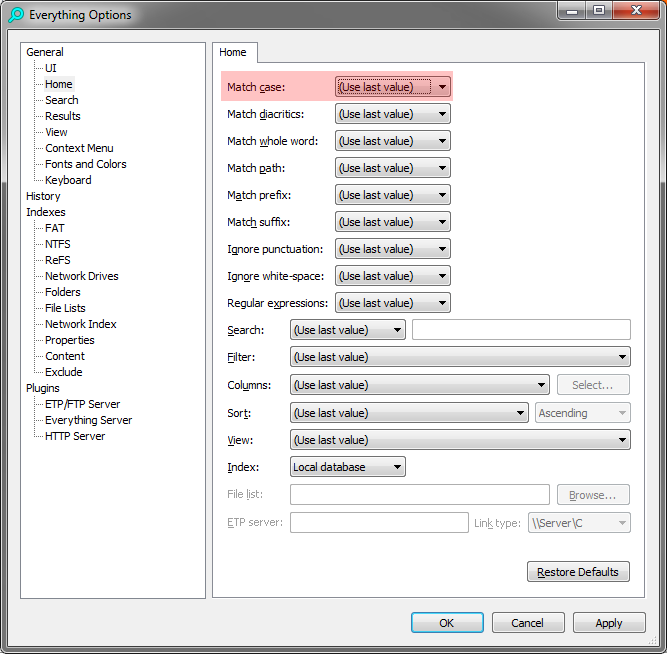Open the Ignore white-space dropdown
This screenshot has width=667, height=654.
(393, 276)
